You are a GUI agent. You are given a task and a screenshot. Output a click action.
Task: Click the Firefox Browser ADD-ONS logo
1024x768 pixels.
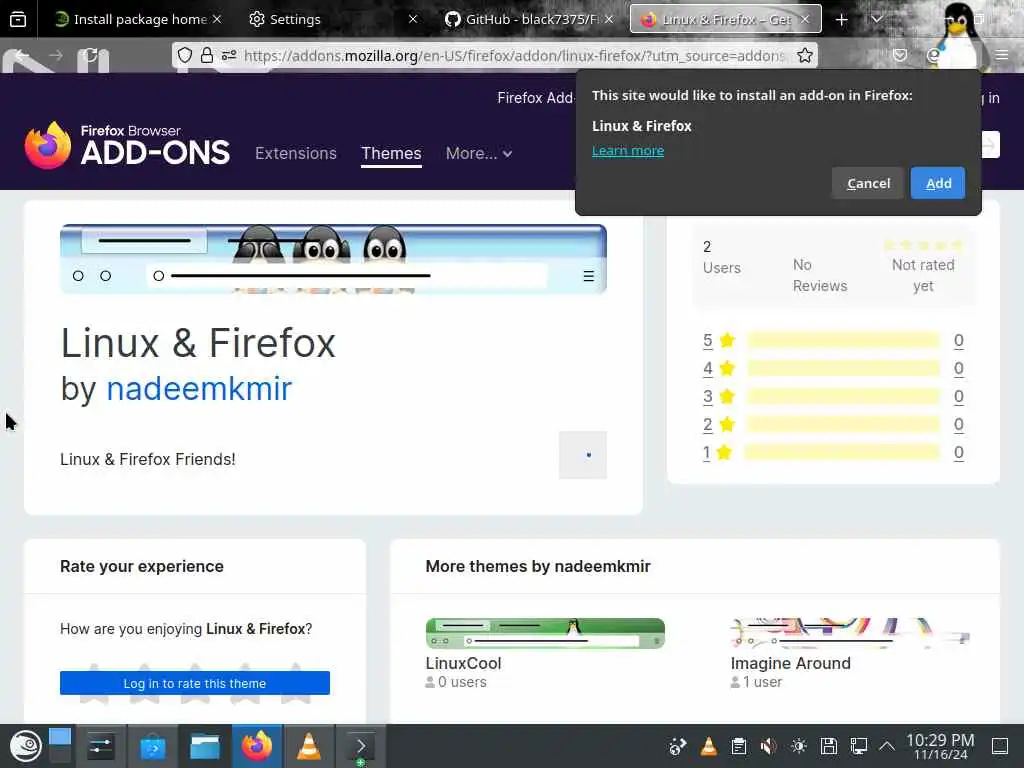127,145
